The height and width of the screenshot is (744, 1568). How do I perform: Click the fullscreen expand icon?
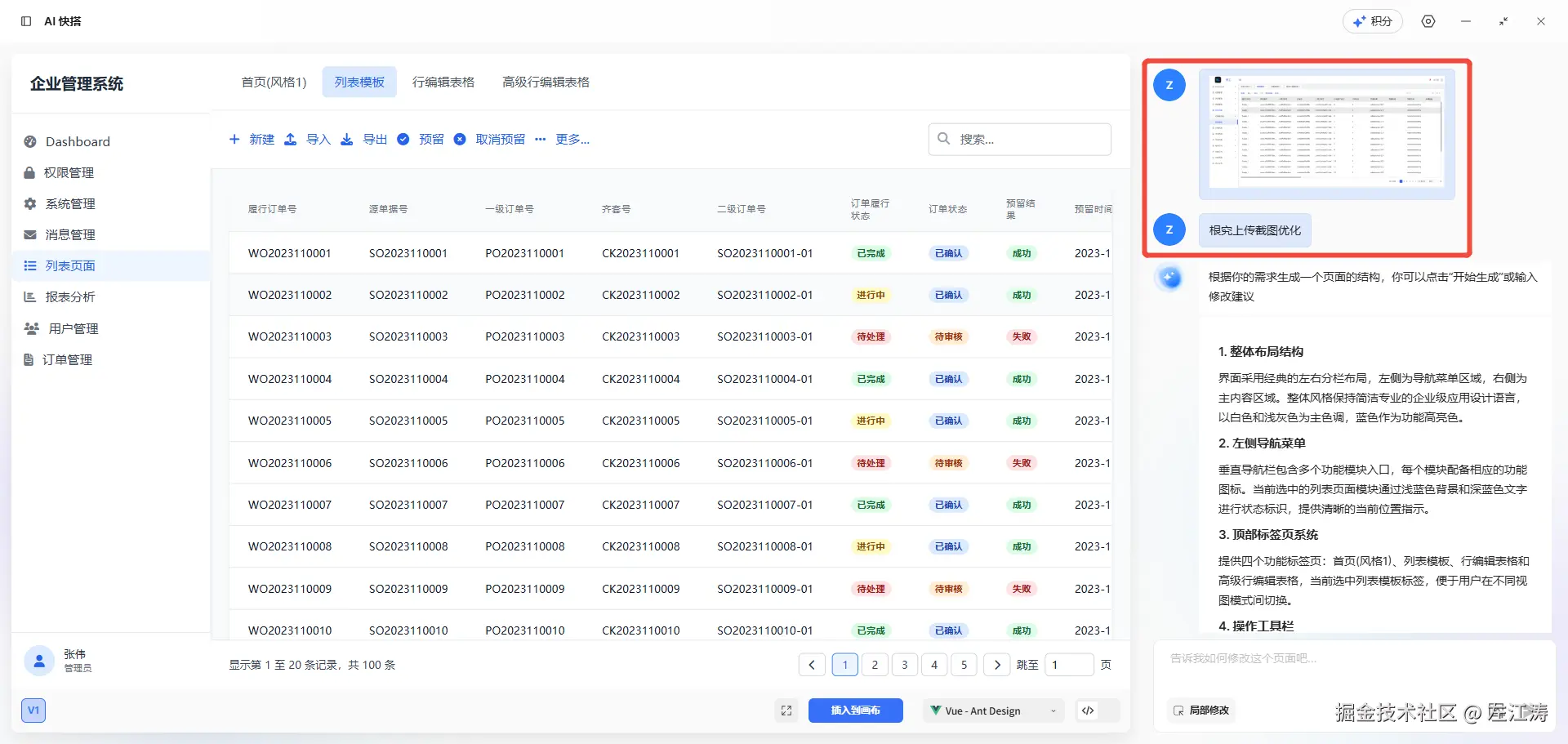click(786, 711)
